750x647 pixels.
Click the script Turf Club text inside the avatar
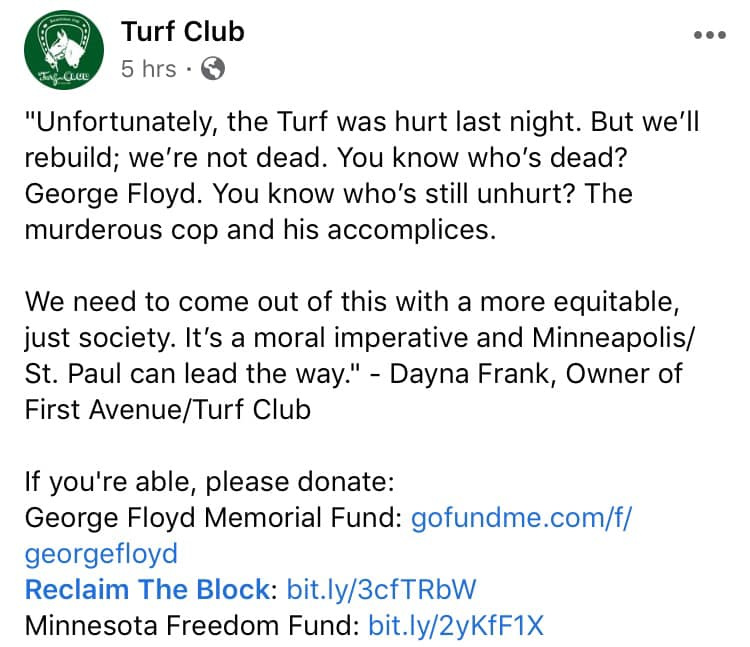coord(64,76)
